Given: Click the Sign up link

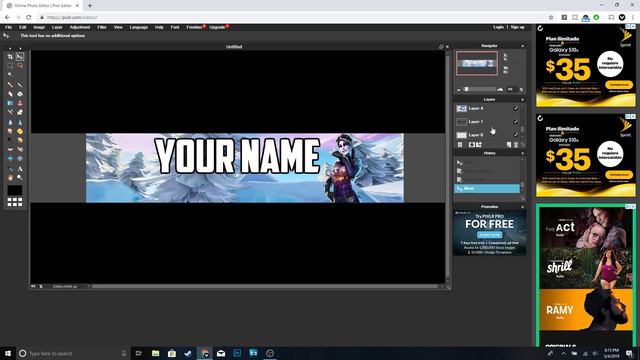Looking at the screenshot, I should (x=518, y=27).
